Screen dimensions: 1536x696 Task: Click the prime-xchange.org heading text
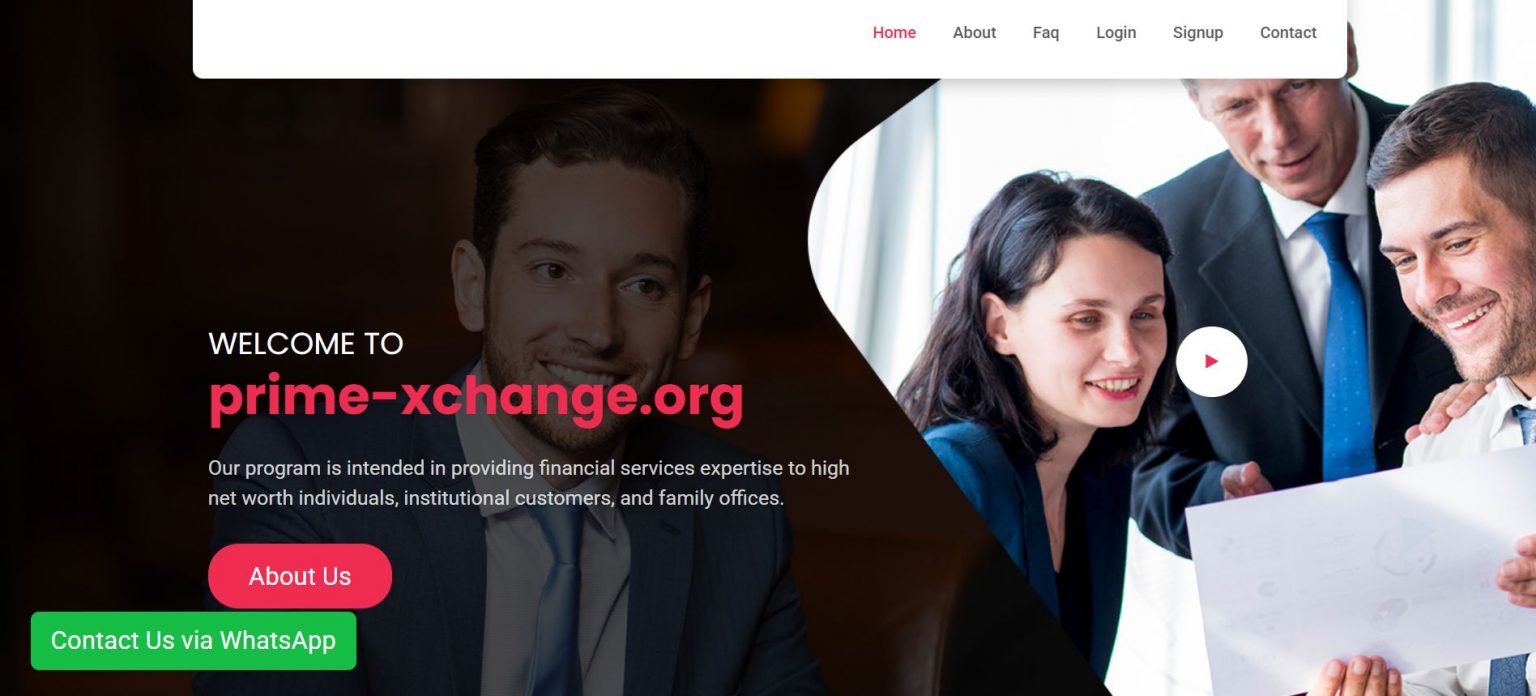[x=476, y=397]
